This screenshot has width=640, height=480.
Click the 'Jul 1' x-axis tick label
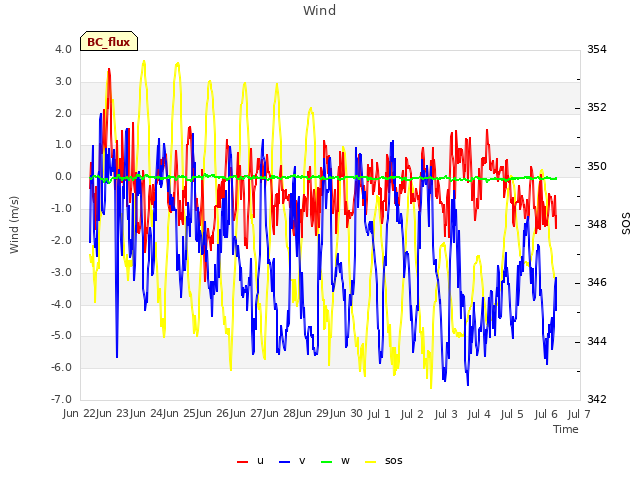pos(379,414)
